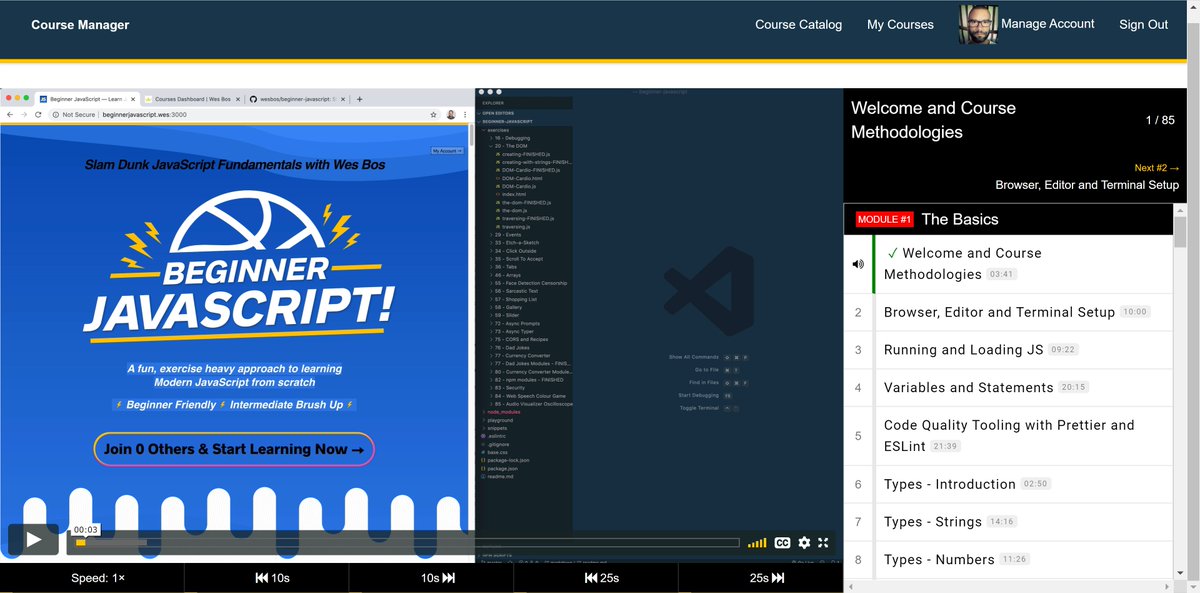Rewind video by 10s
This screenshot has width=1200, height=593.
[x=272, y=578]
